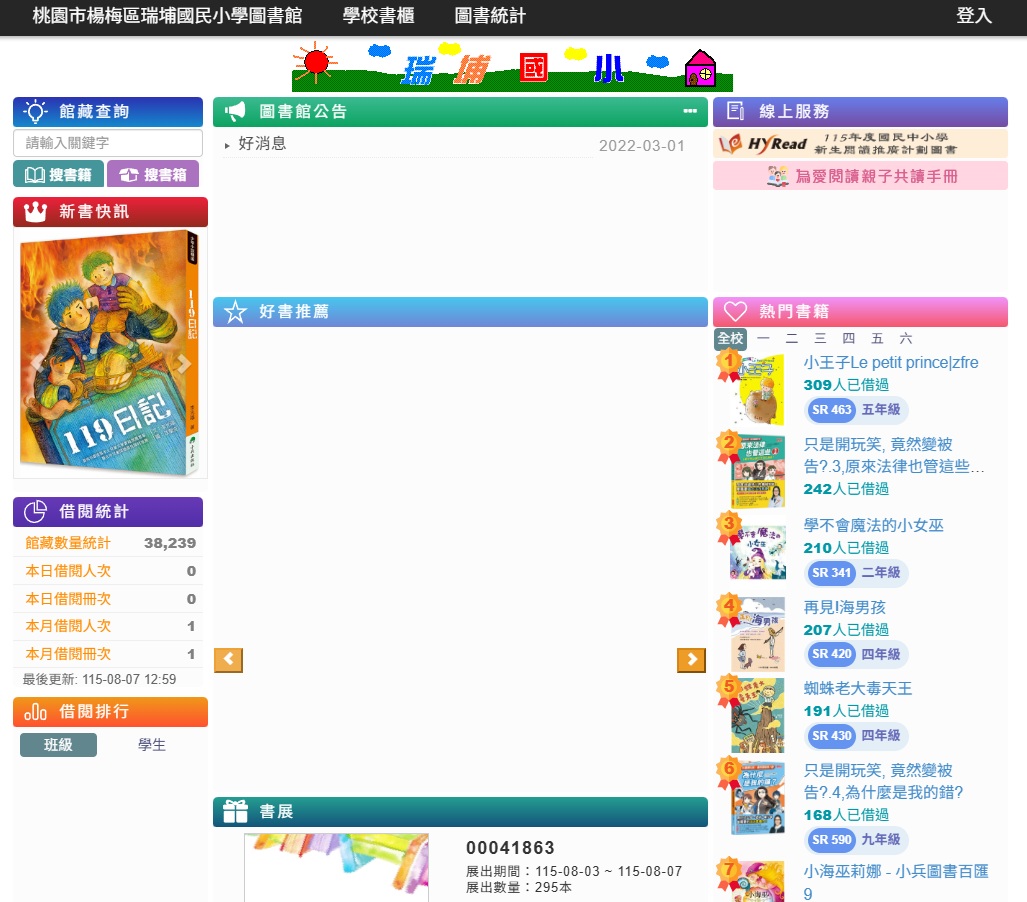1027x902 pixels.
Task: Click the document icon beside 線上服務
Action: point(736,111)
